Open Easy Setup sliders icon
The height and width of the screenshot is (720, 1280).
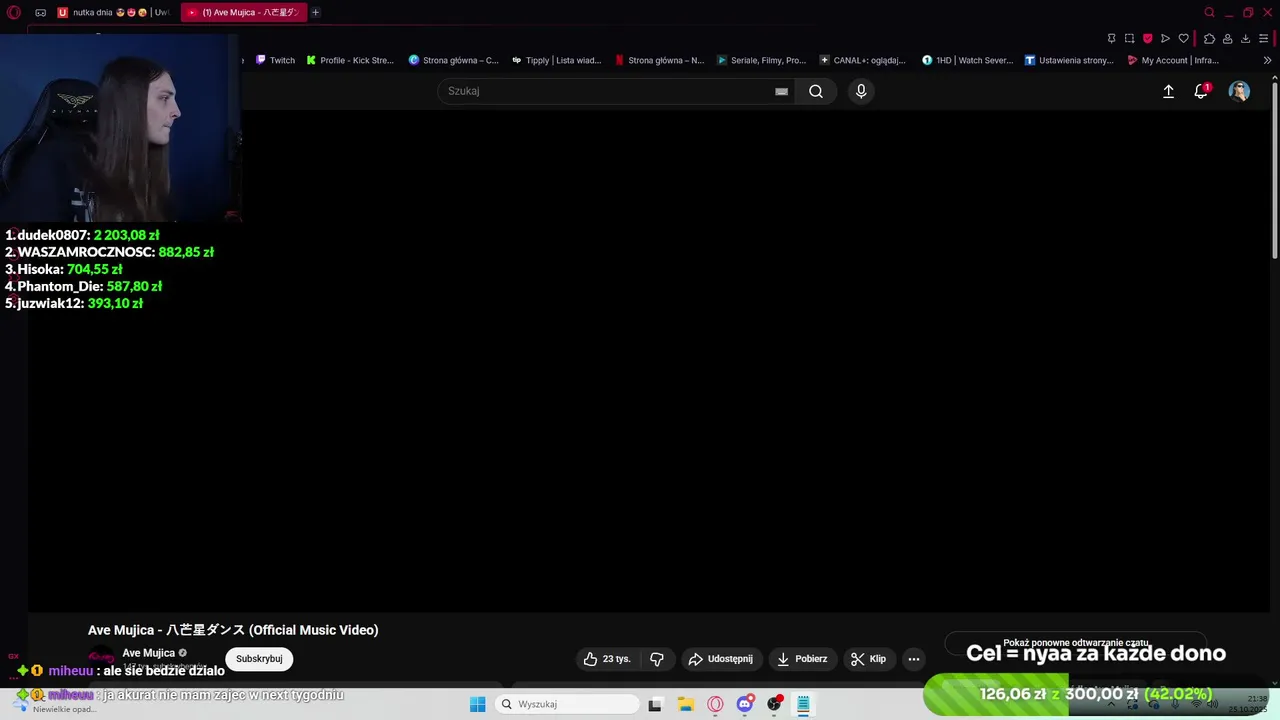(1264, 39)
